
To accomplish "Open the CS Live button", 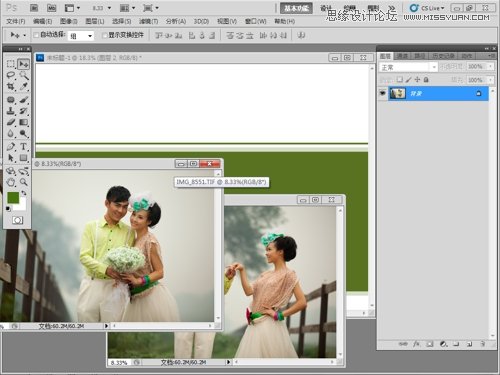I will pyautogui.click(x=428, y=8).
